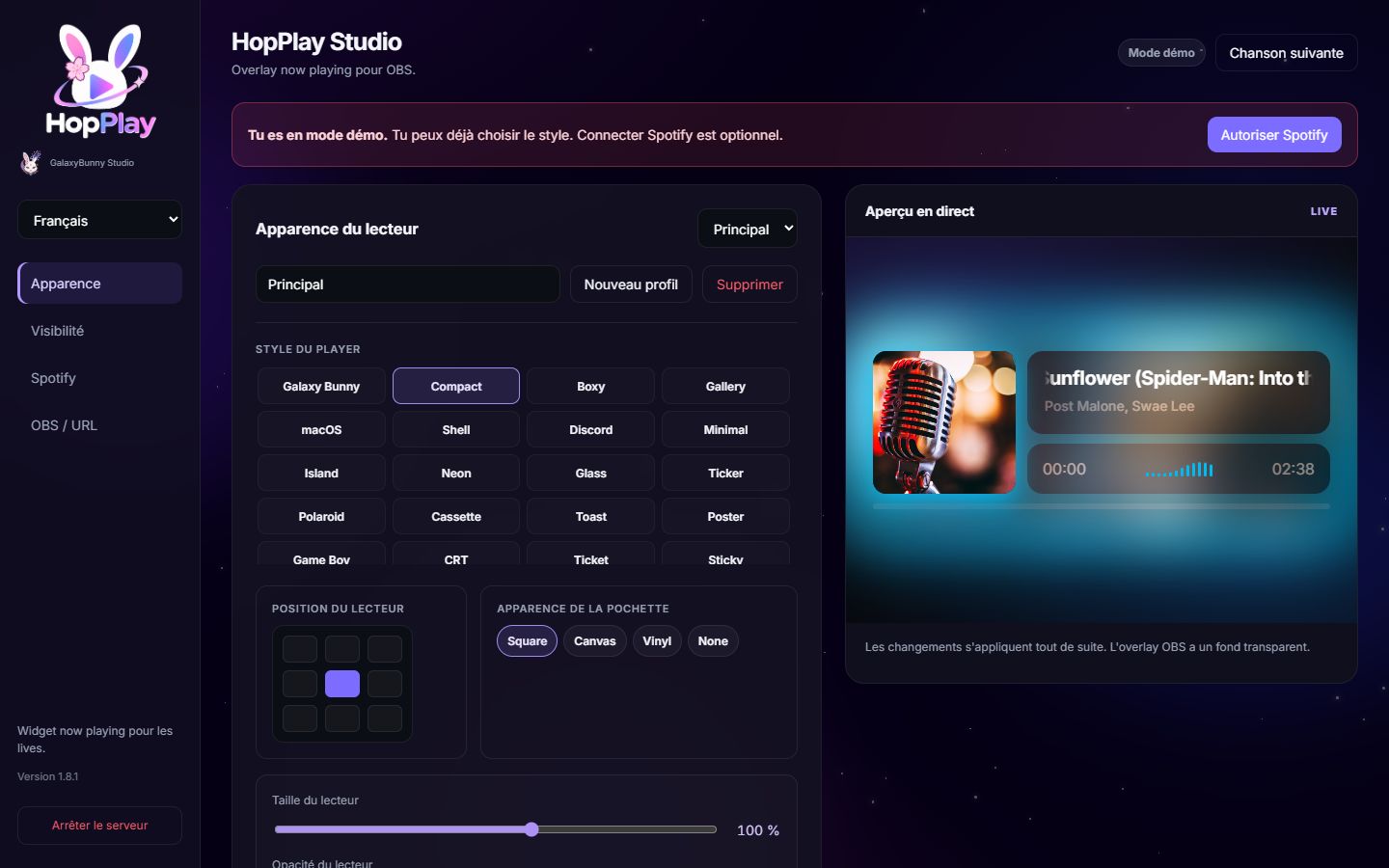Click the Taille du lecteur slider handle
1389x868 pixels.
click(531, 829)
